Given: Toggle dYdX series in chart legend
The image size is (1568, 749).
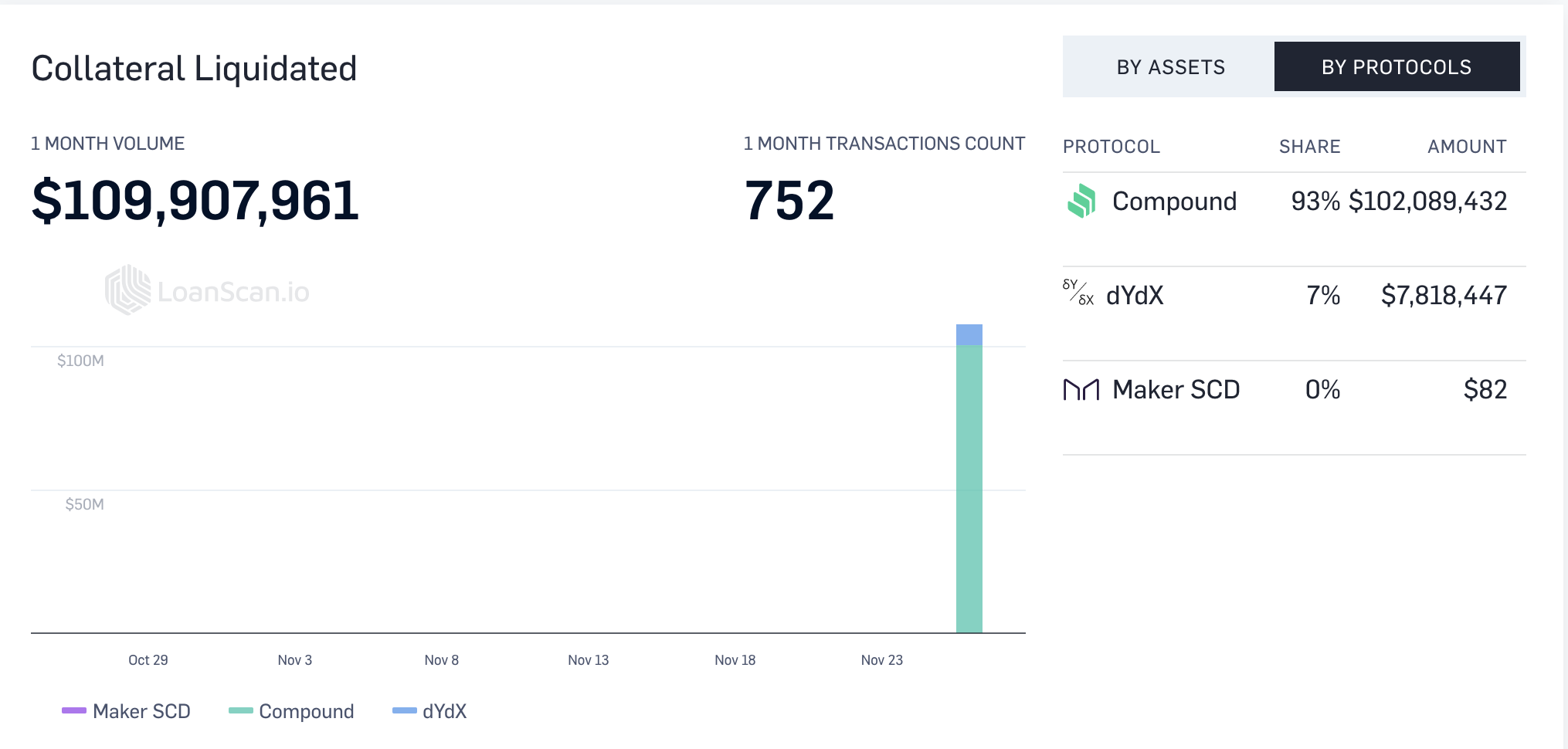Looking at the screenshot, I should [x=429, y=711].
